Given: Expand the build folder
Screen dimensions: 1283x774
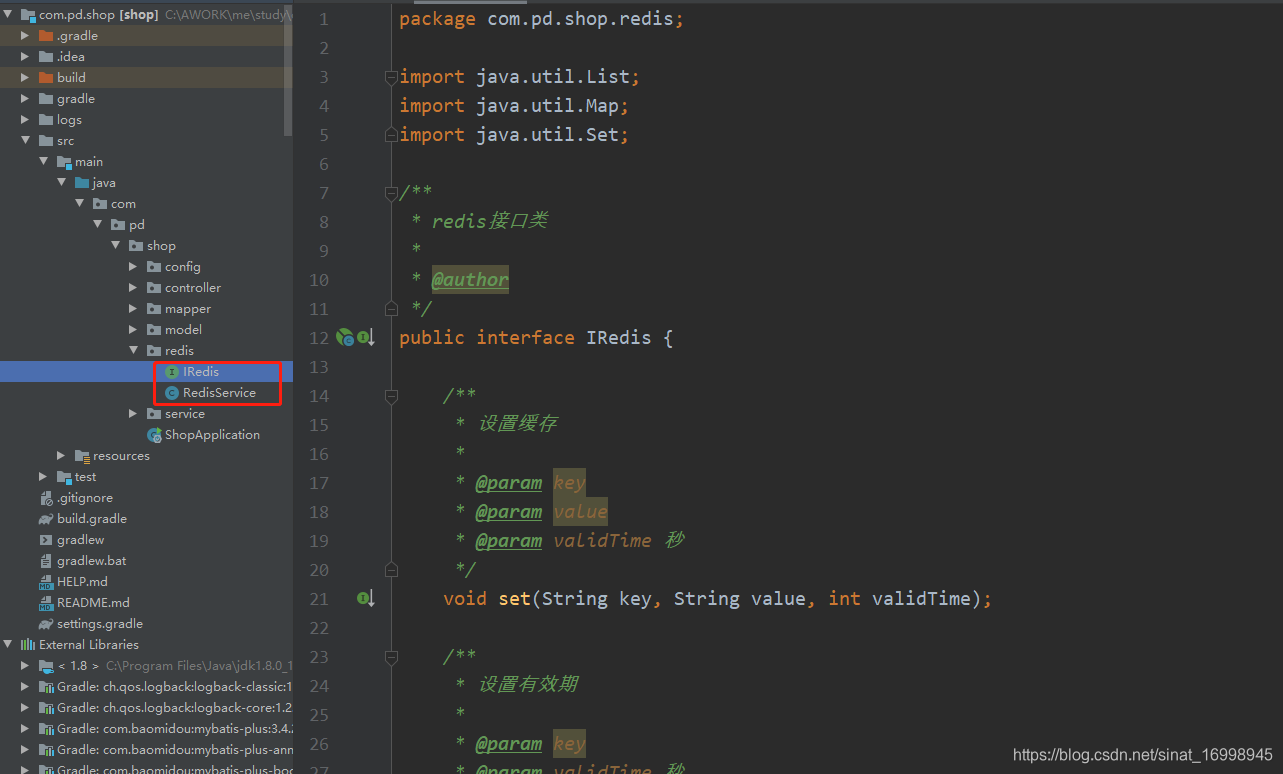Looking at the screenshot, I should (x=26, y=78).
